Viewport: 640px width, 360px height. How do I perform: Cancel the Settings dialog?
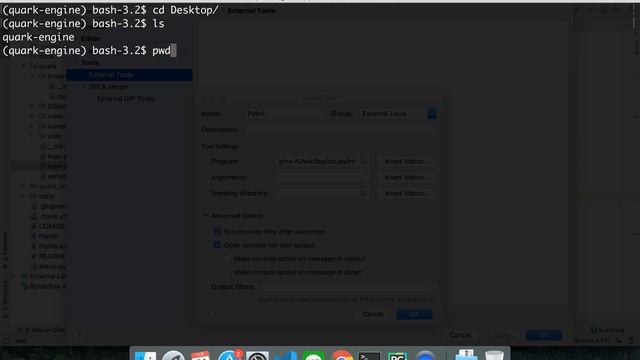(x=460, y=335)
